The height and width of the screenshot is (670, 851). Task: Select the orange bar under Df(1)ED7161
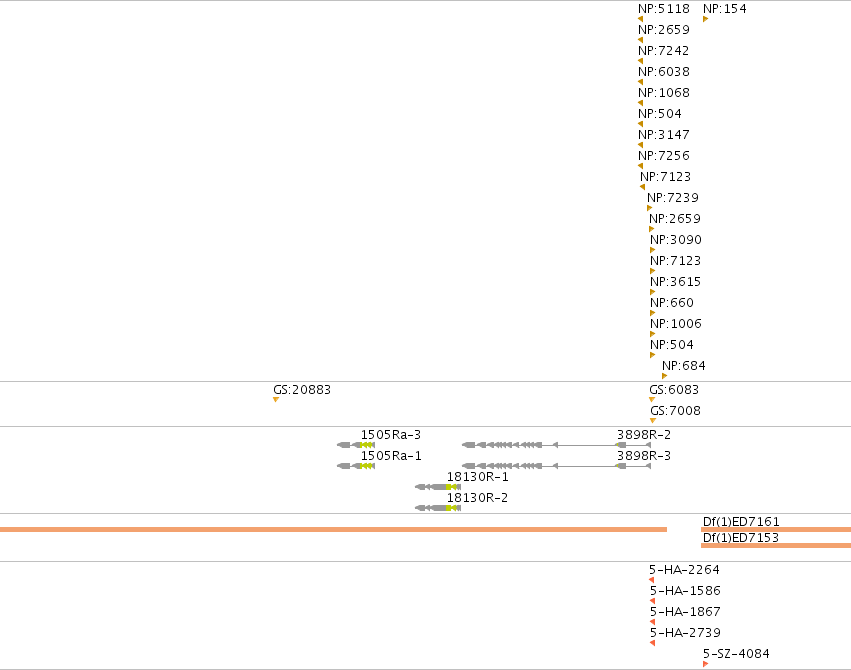coord(776,529)
